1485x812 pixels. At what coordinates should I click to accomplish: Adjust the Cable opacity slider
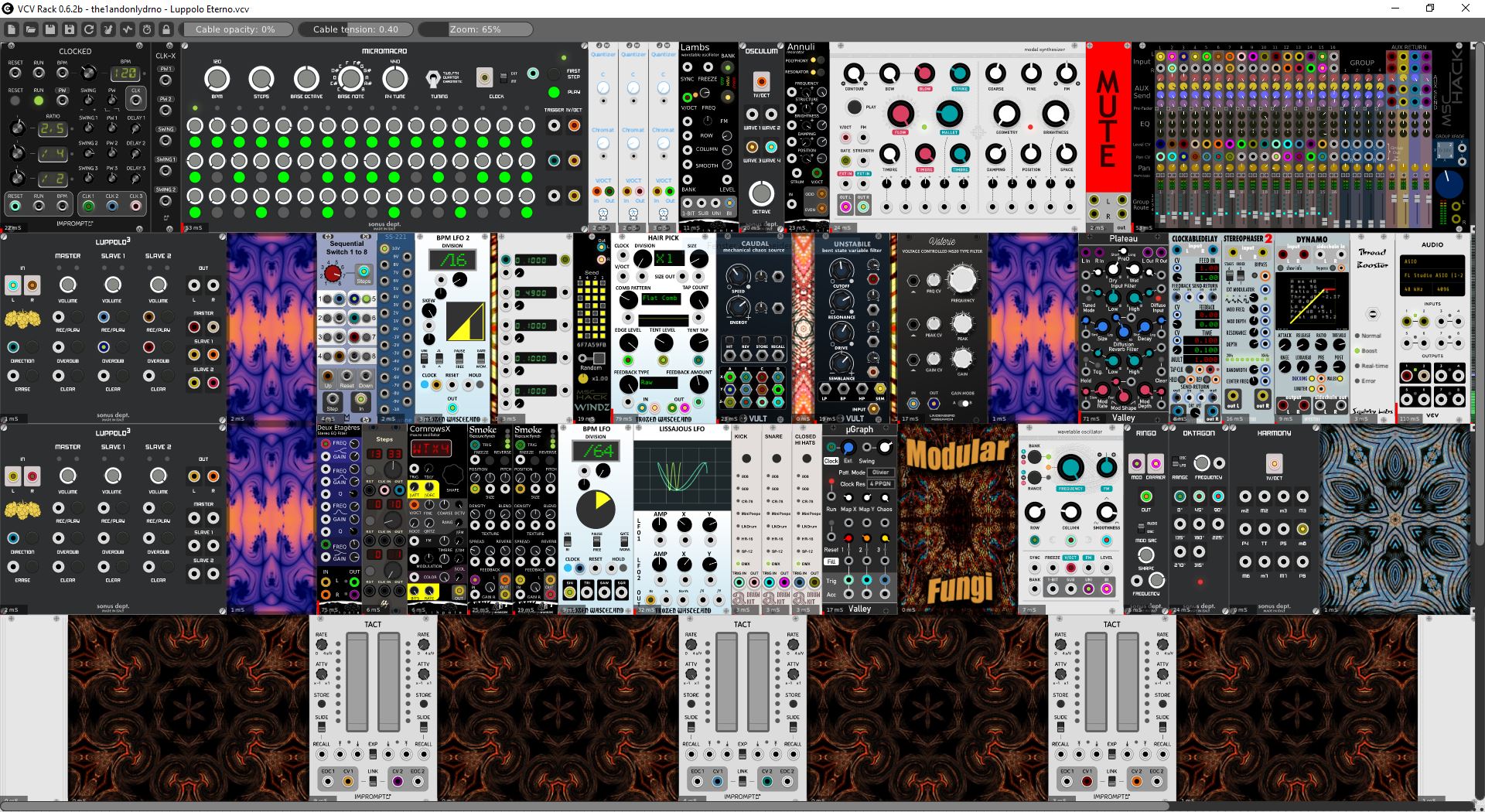pyautogui.click(x=236, y=29)
